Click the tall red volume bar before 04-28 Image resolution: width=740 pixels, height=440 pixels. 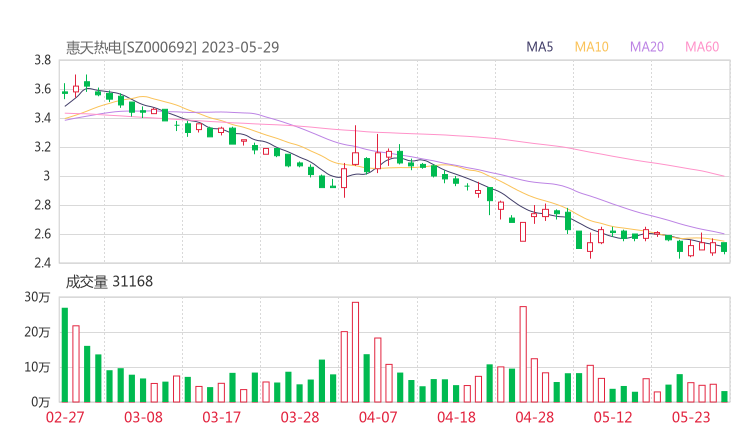click(x=523, y=354)
